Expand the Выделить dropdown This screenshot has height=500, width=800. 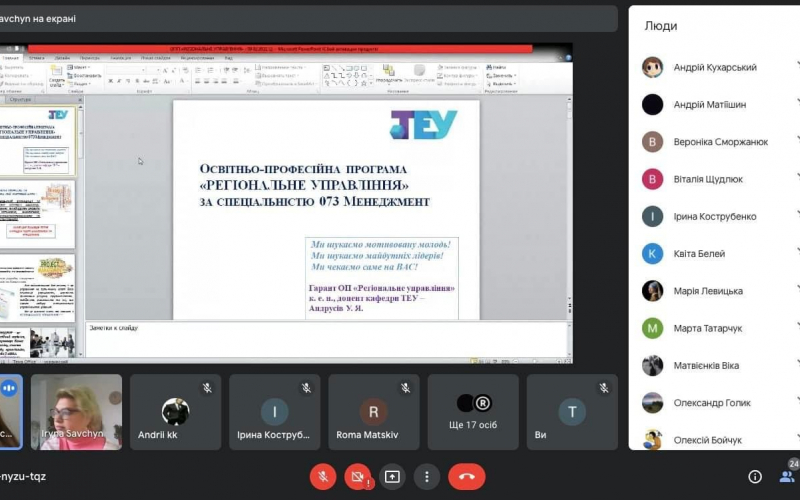coord(501,84)
